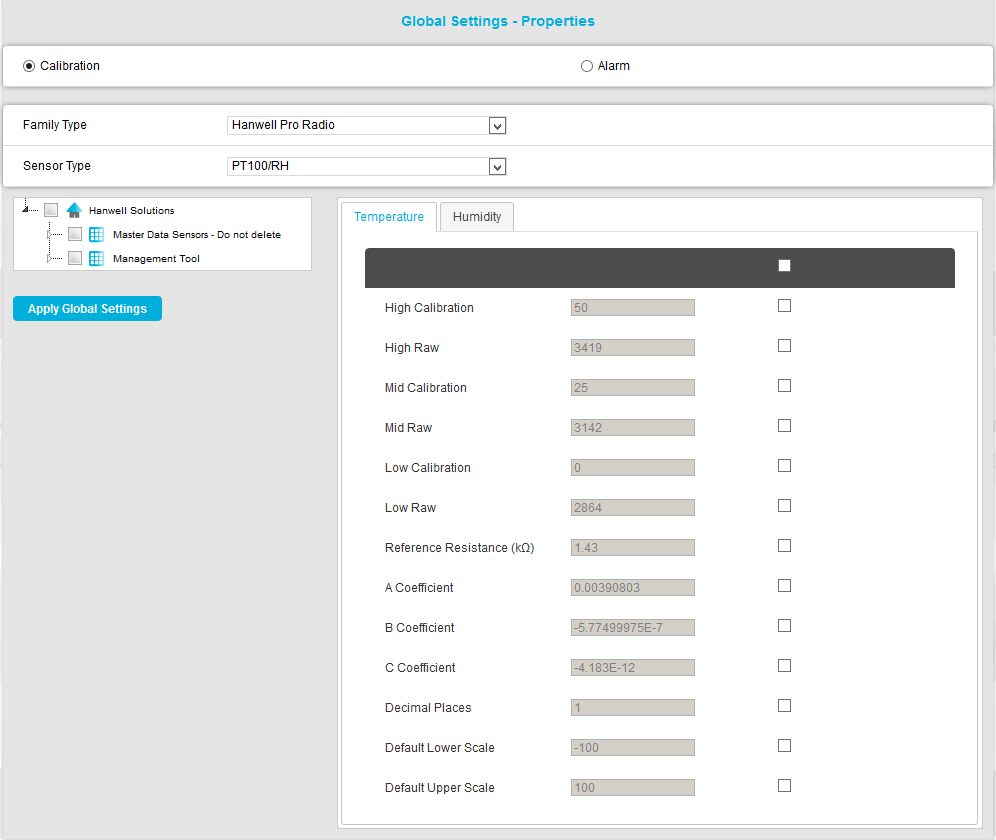Click the Master Data Sensors grid icon

(x=97, y=235)
